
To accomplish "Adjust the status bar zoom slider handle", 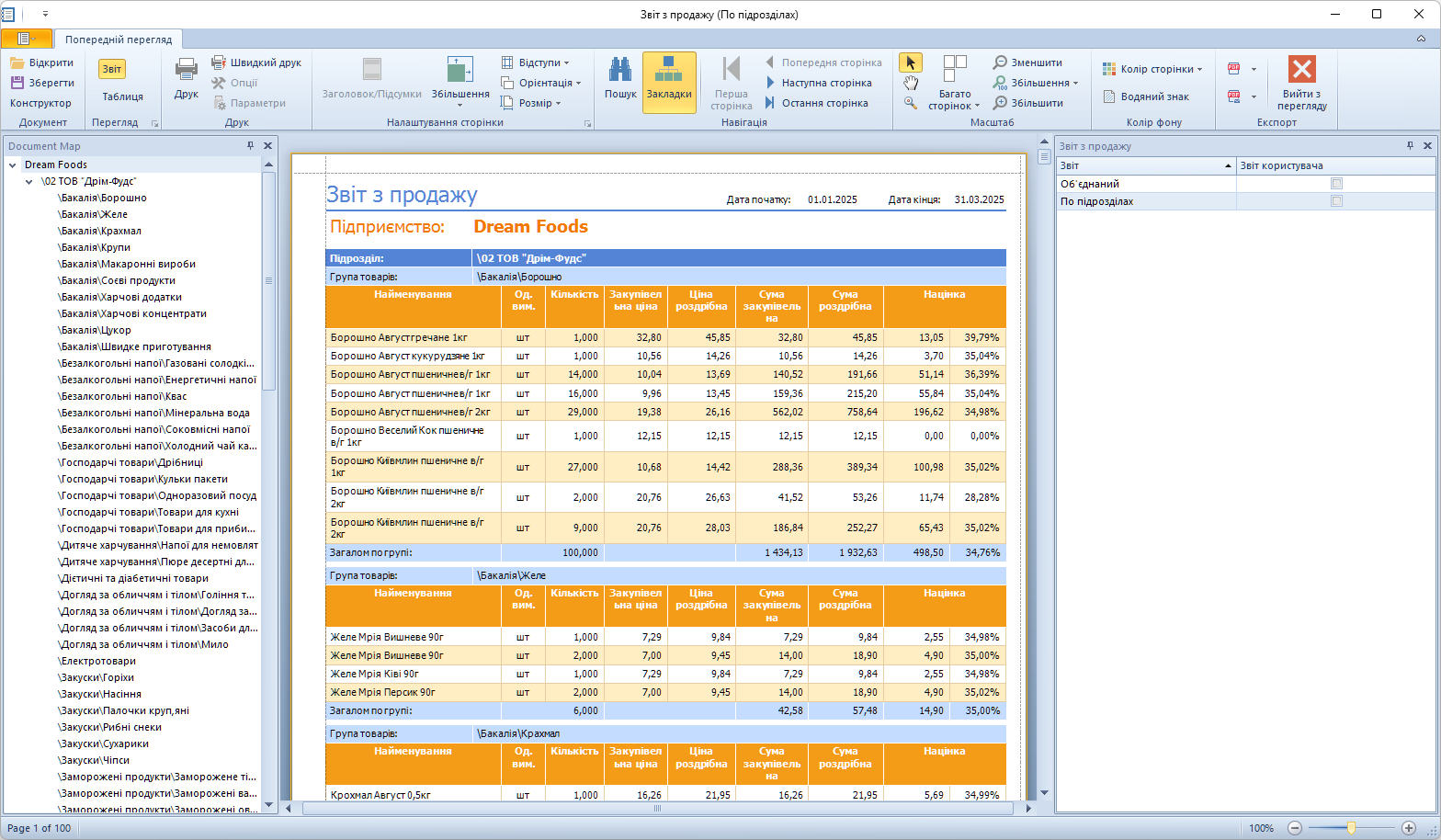I will pos(1351,828).
